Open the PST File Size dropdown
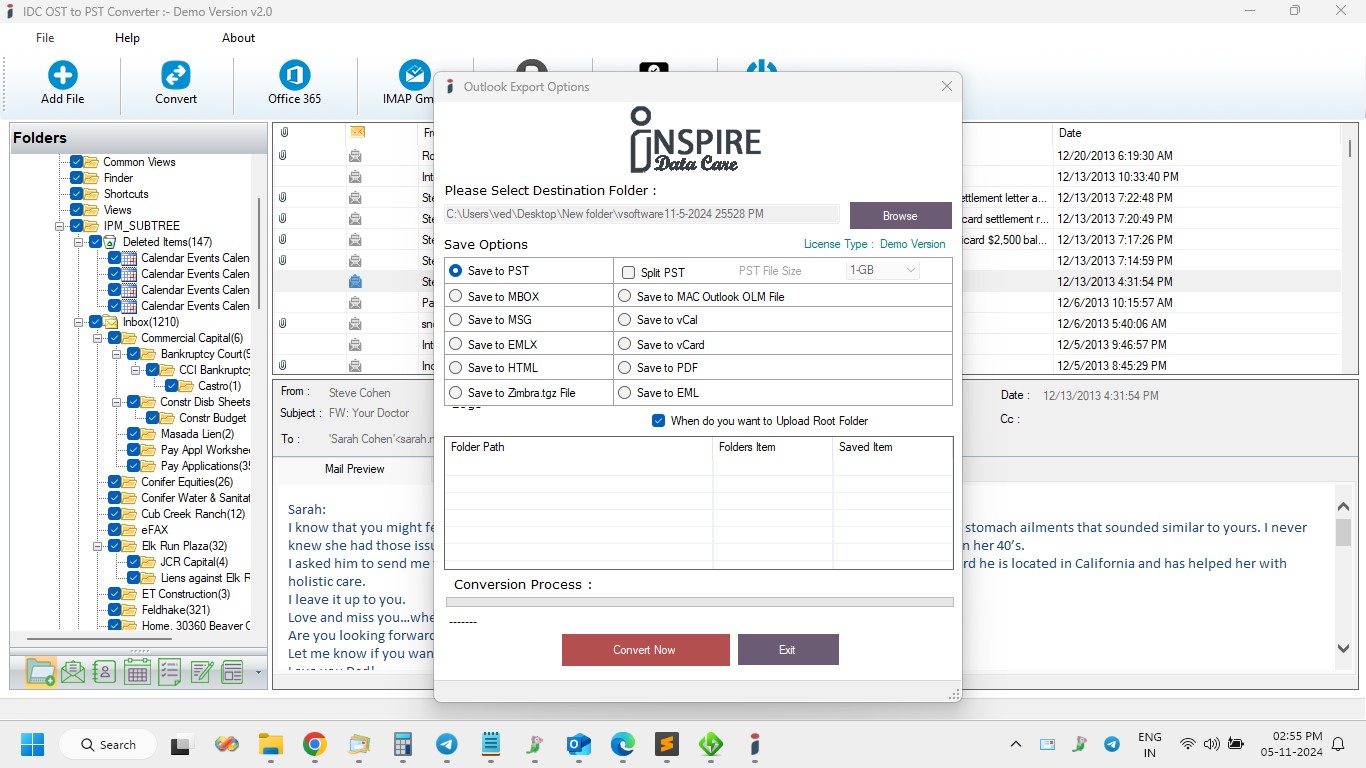1366x768 pixels. (883, 270)
